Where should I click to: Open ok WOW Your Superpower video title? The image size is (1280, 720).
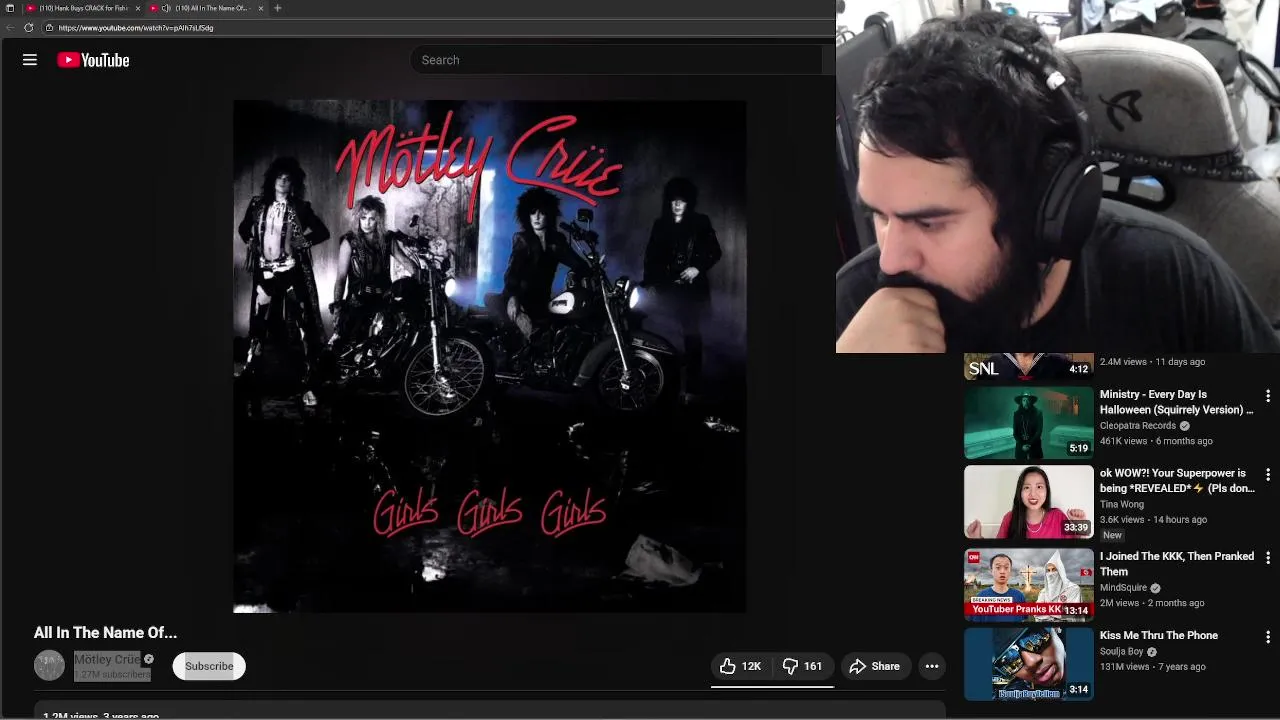point(1177,481)
